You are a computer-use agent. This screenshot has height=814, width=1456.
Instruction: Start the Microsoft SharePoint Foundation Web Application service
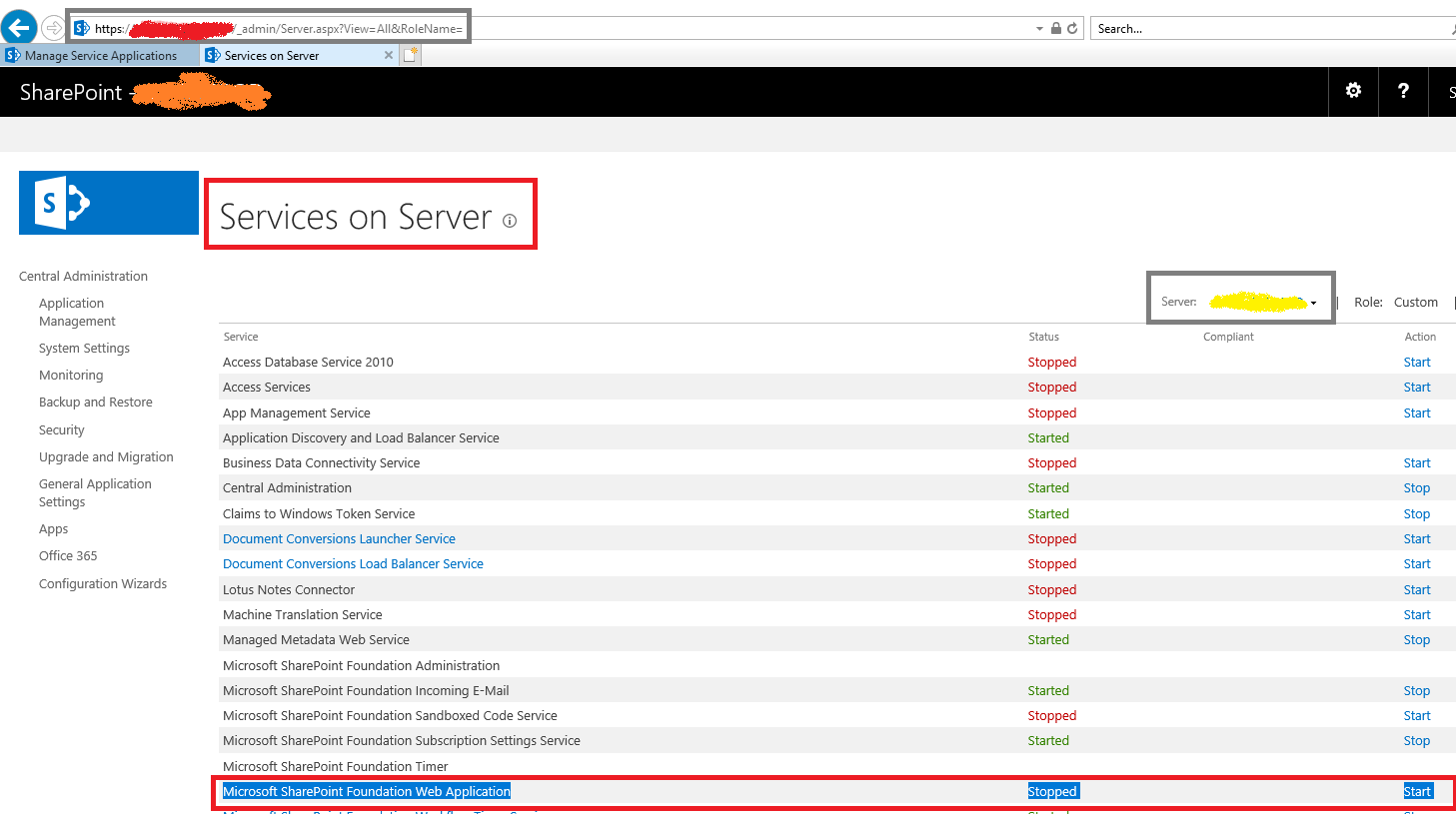pos(1417,790)
